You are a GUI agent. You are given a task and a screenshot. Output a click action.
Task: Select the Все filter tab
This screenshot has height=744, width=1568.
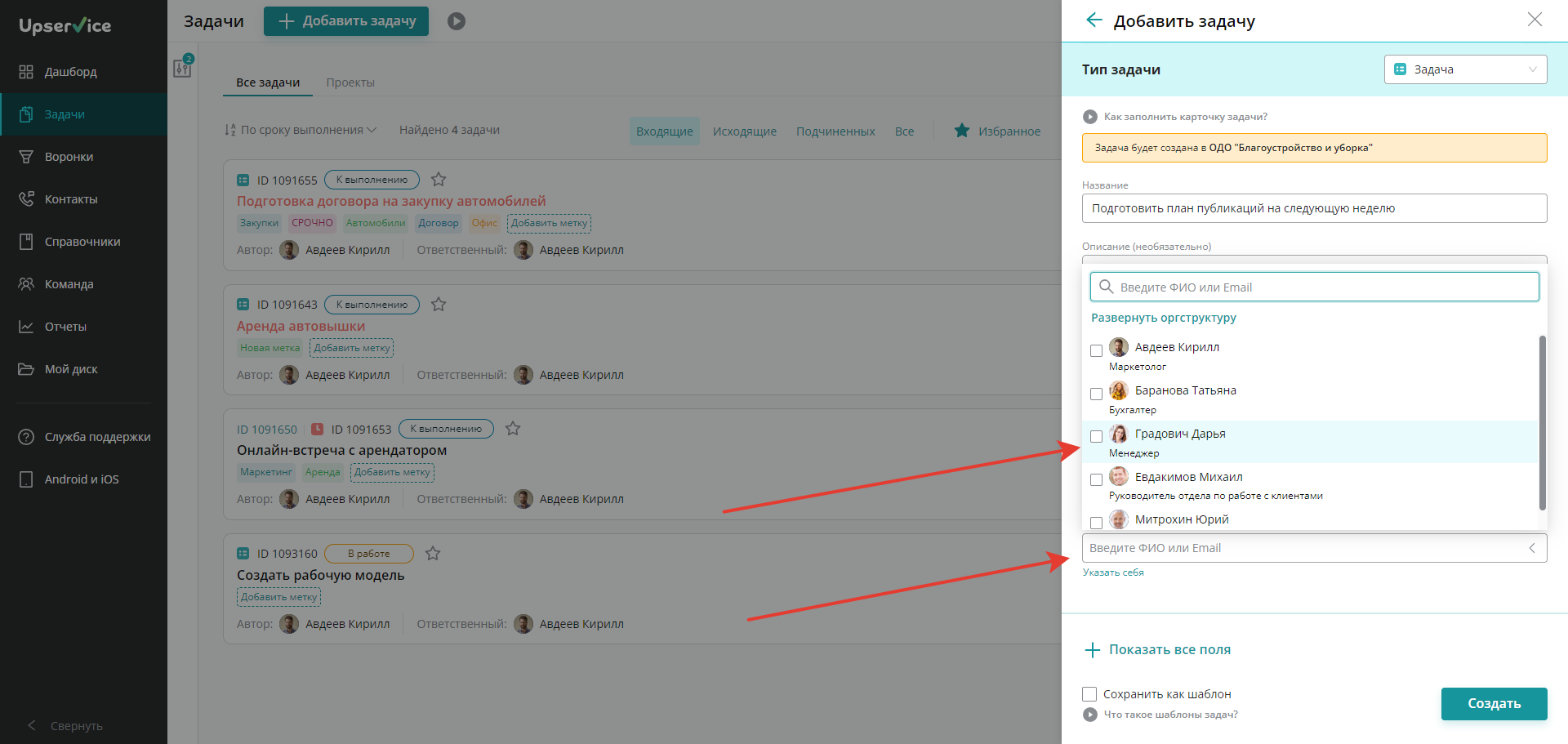pyautogui.click(x=904, y=131)
